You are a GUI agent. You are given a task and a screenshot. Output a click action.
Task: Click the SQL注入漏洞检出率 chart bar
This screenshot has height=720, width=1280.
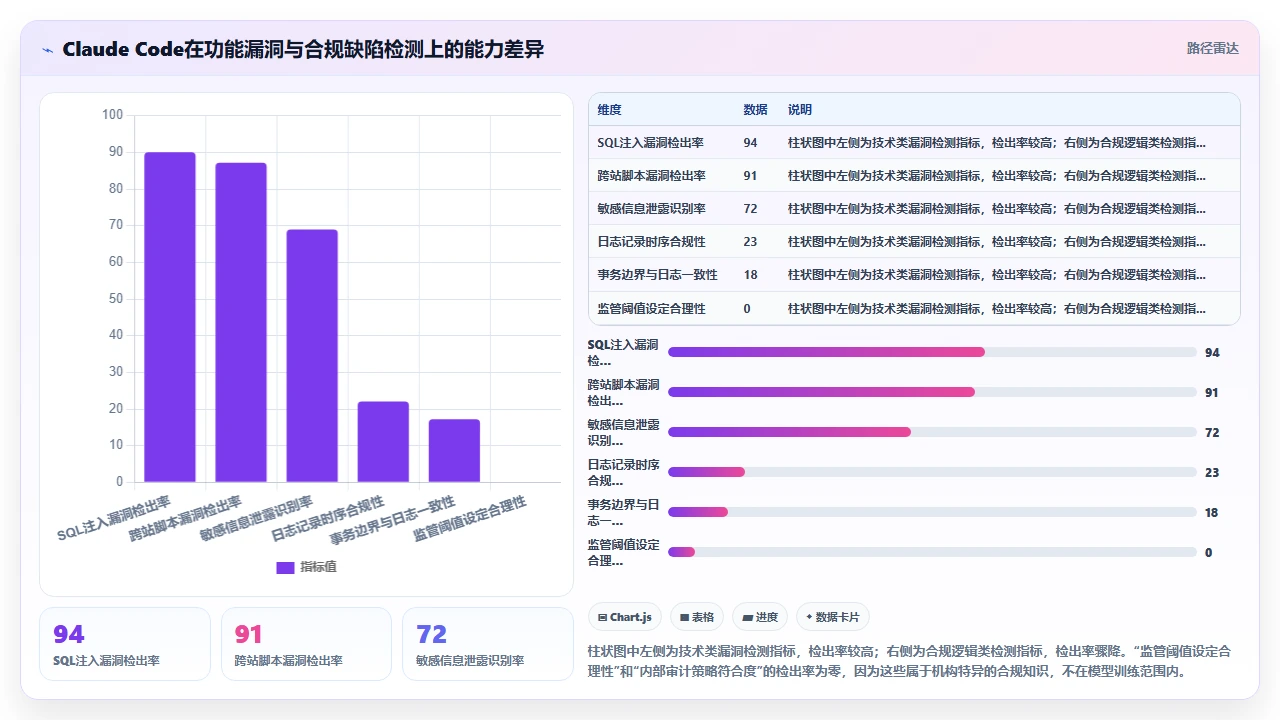pos(170,317)
